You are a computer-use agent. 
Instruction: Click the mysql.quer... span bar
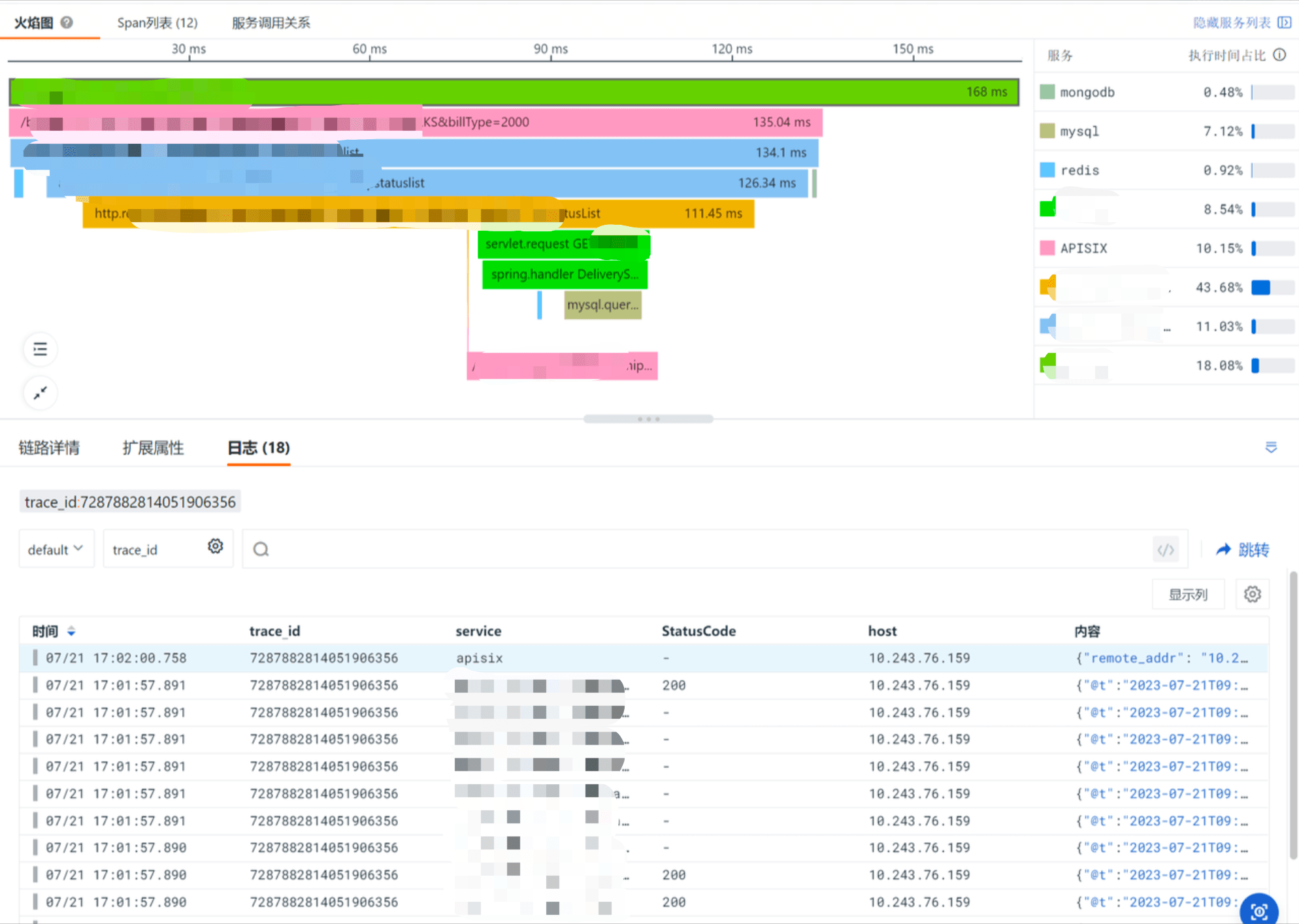(x=602, y=305)
